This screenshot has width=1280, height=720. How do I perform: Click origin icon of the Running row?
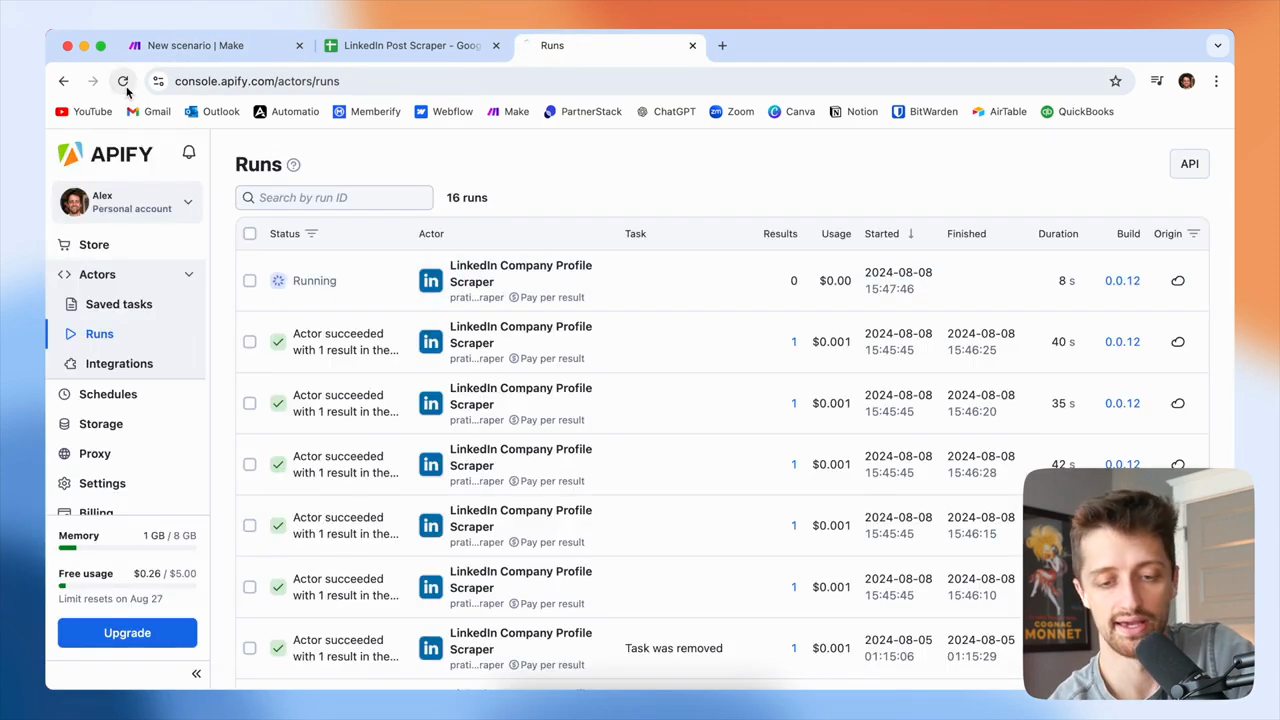(x=1178, y=281)
